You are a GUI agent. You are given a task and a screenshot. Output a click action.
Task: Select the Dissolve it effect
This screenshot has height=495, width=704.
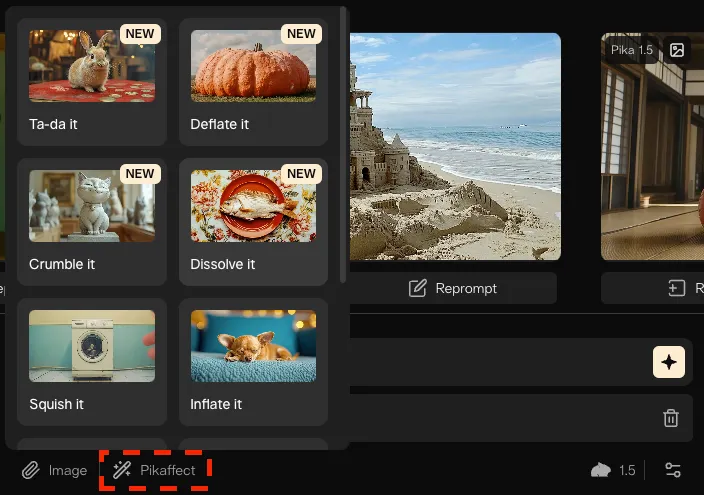[x=253, y=222]
